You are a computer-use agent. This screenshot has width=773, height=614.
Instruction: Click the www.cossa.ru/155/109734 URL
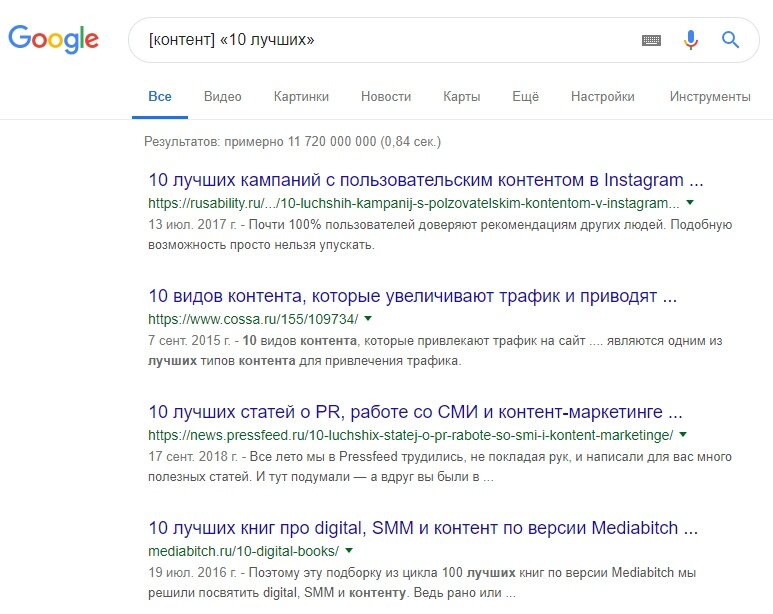tap(253, 319)
